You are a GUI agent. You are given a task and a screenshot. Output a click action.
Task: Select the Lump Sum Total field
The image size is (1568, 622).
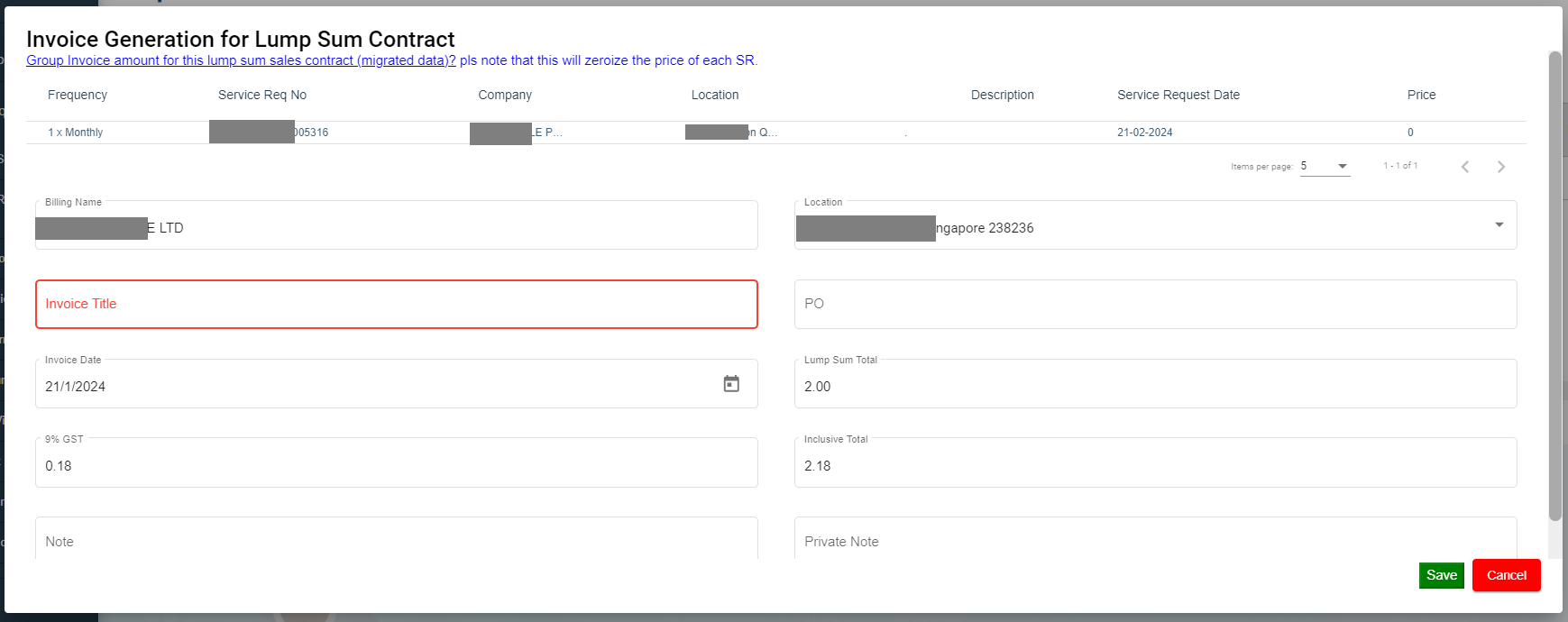pyautogui.click(x=1155, y=387)
